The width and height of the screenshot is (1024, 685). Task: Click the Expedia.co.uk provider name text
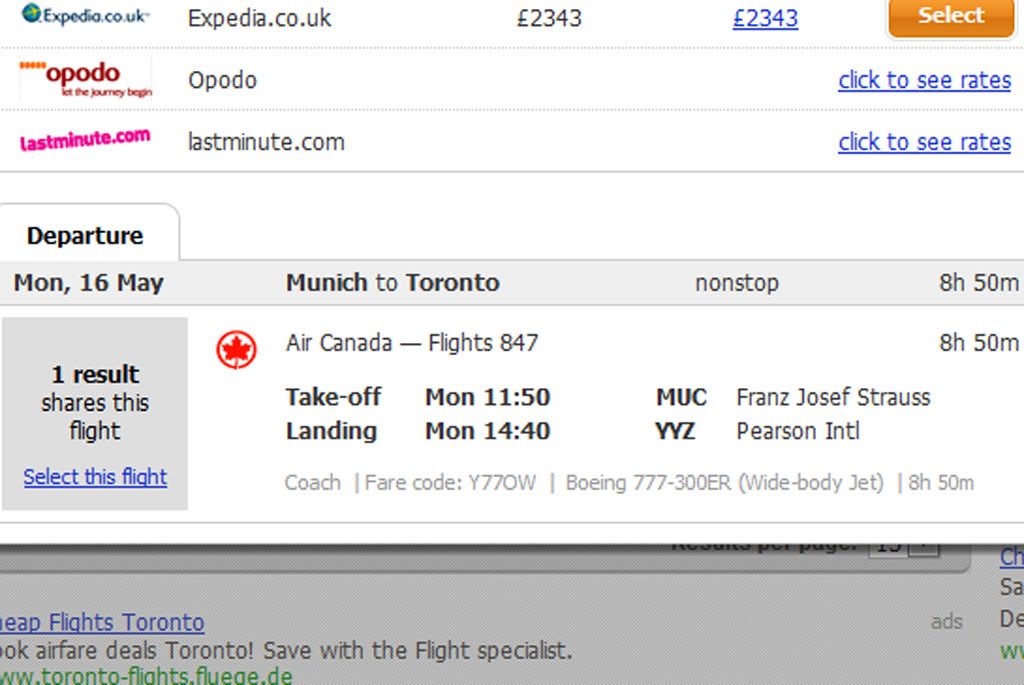(260, 18)
